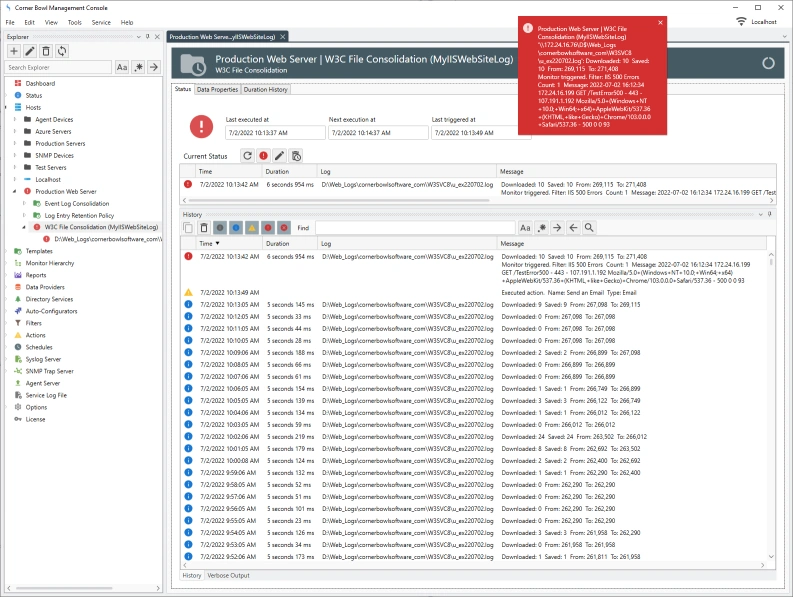Image resolution: width=793 pixels, height=597 pixels.
Task: Click the History trash can icon
Action: click(x=204, y=228)
